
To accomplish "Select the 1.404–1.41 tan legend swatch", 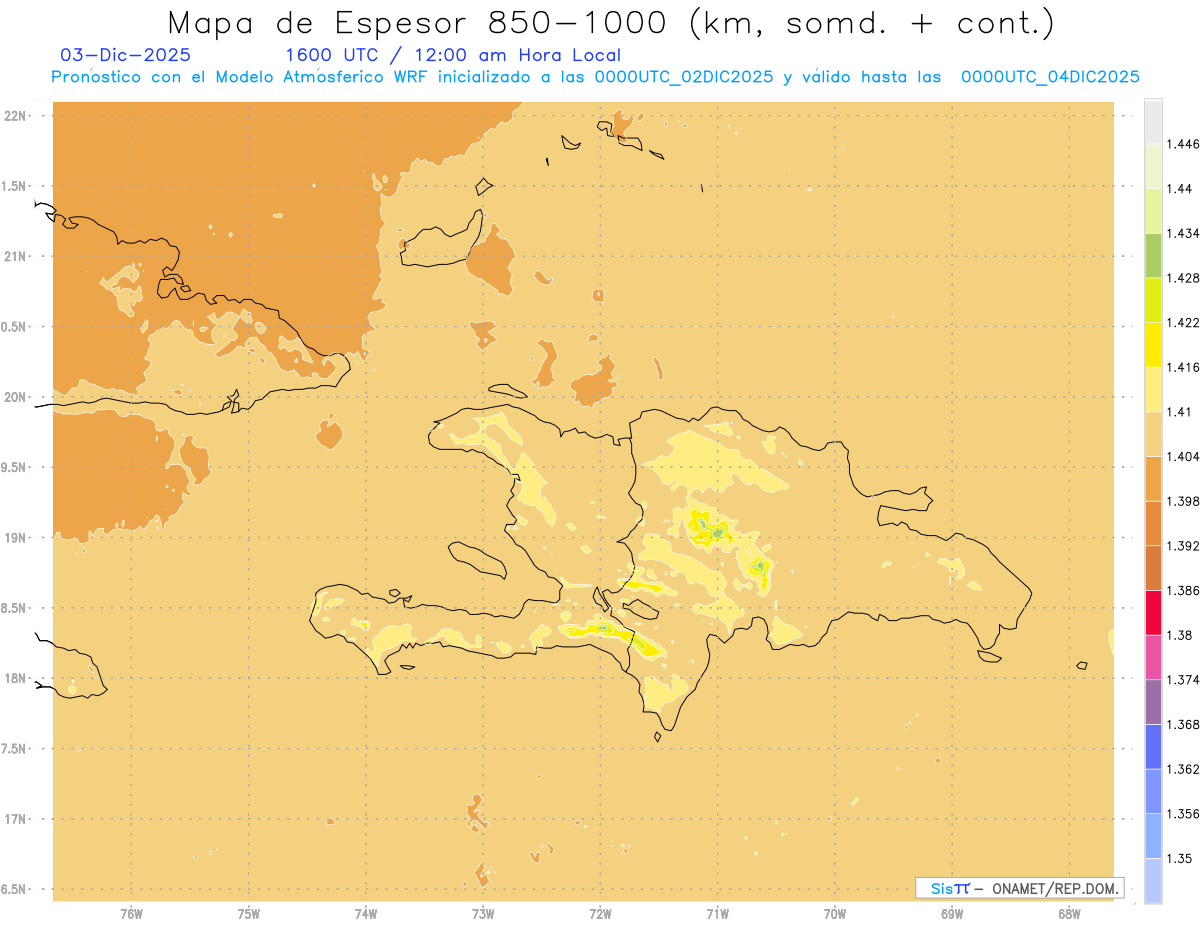I will point(1153,434).
